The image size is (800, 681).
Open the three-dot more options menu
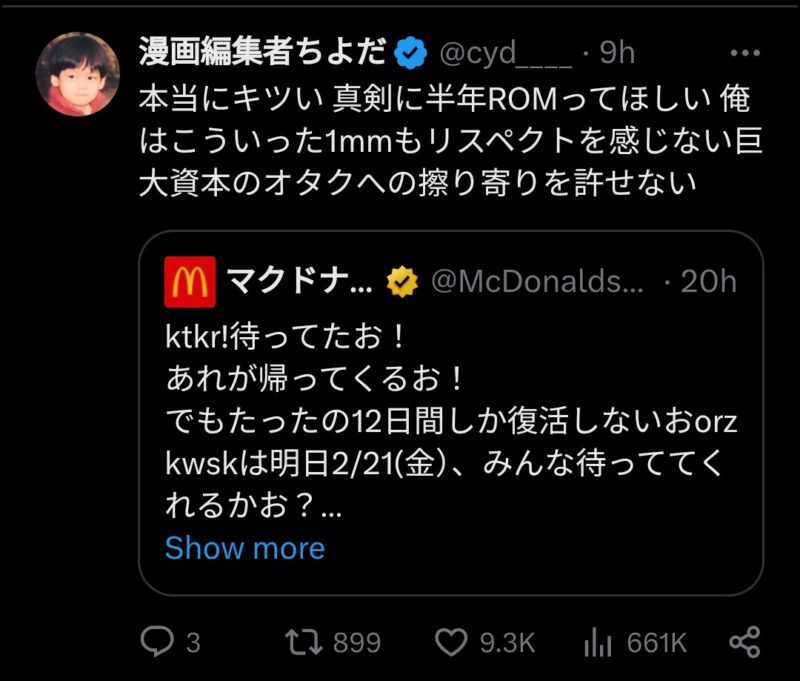click(744, 52)
